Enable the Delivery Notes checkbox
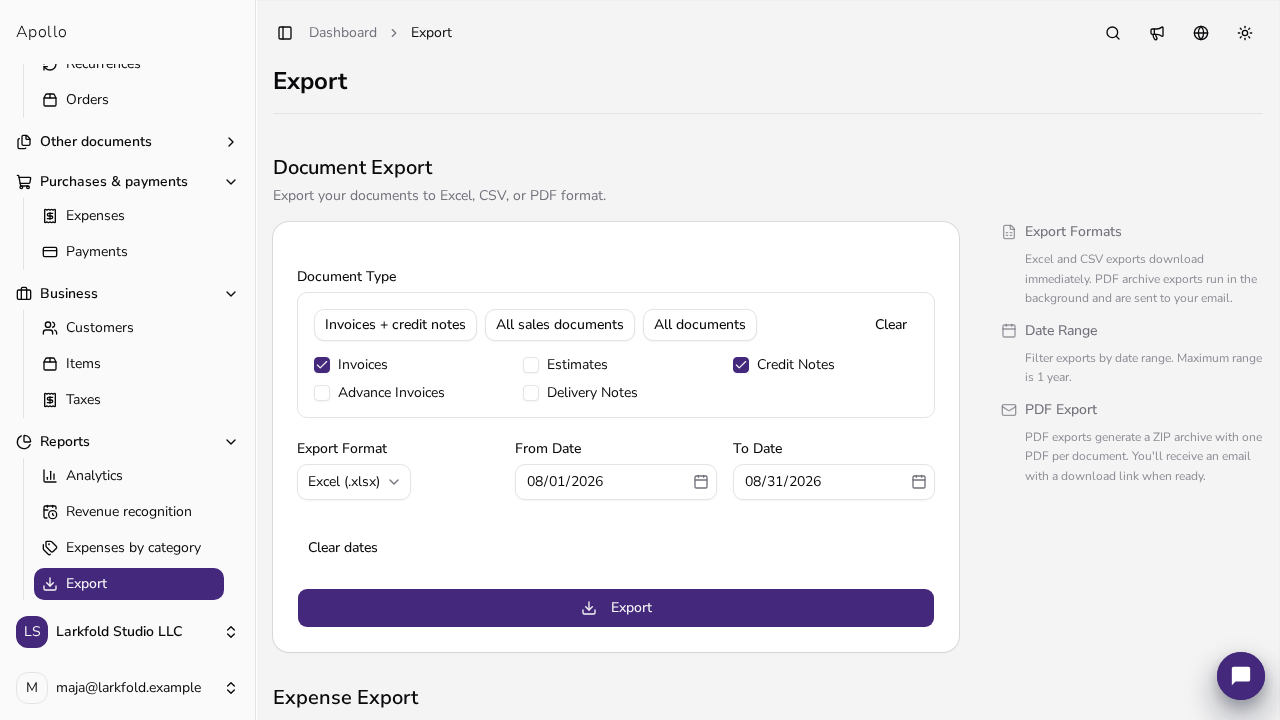The image size is (1280, 720). click(531, 393)
